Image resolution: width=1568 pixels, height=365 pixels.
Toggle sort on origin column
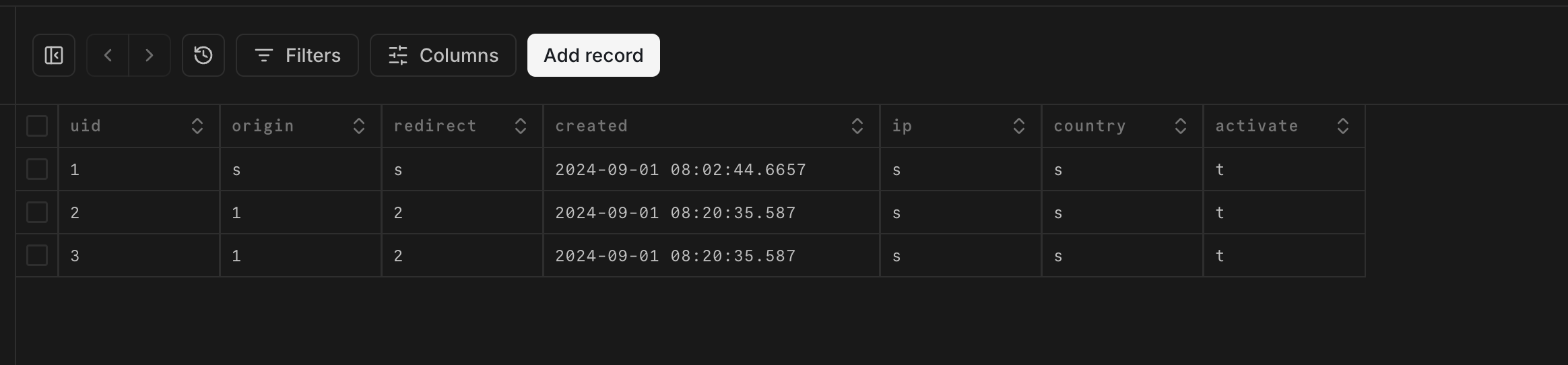pos(359,126)
